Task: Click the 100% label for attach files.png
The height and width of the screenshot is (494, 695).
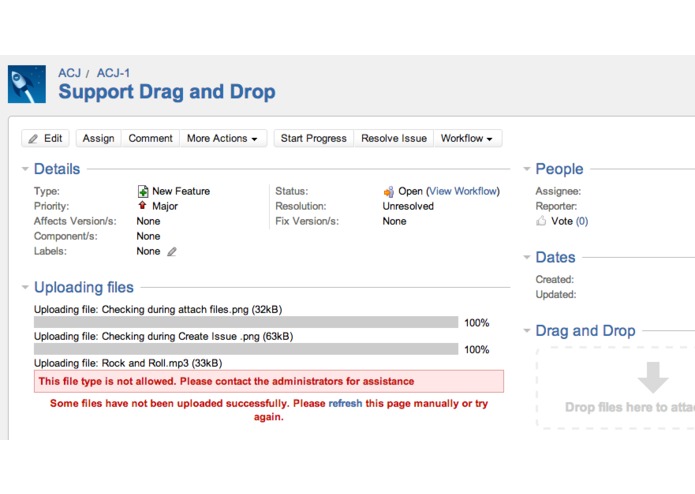Action: [476, 323]
